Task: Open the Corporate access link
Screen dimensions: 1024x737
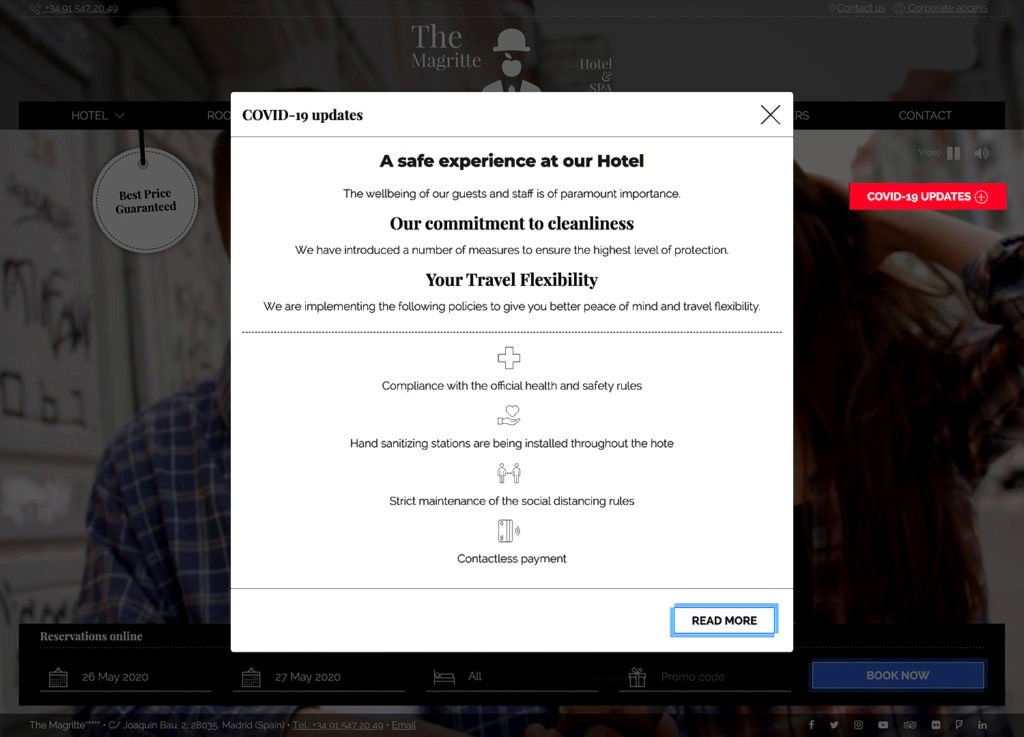Action: click(x=947, y=8)
